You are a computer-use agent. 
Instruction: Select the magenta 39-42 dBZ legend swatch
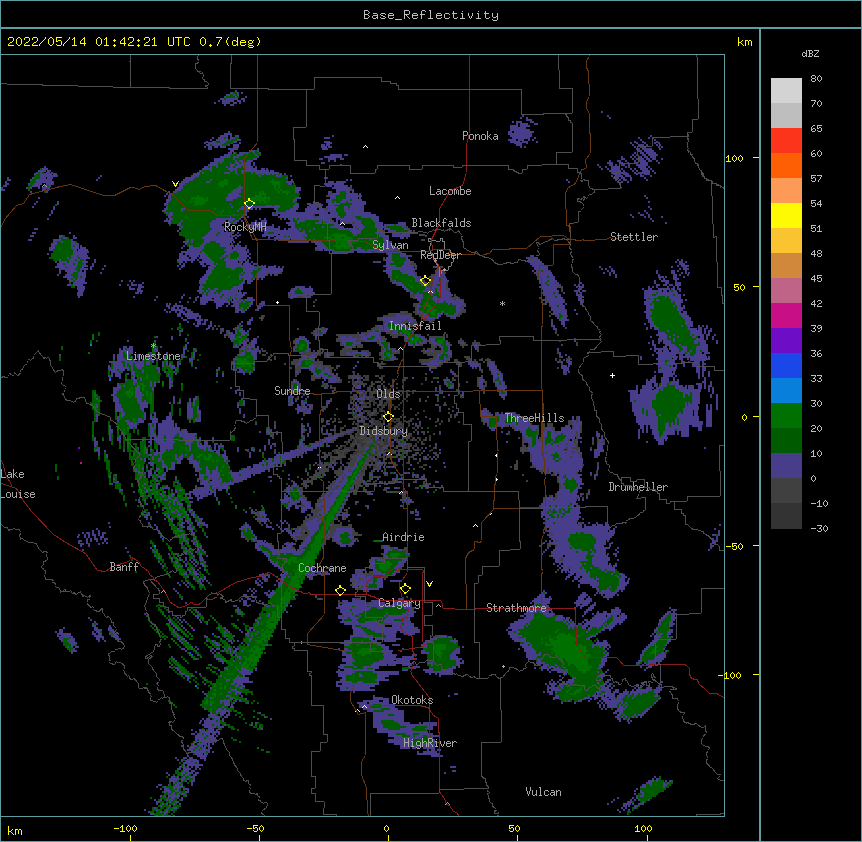[786, 315]
